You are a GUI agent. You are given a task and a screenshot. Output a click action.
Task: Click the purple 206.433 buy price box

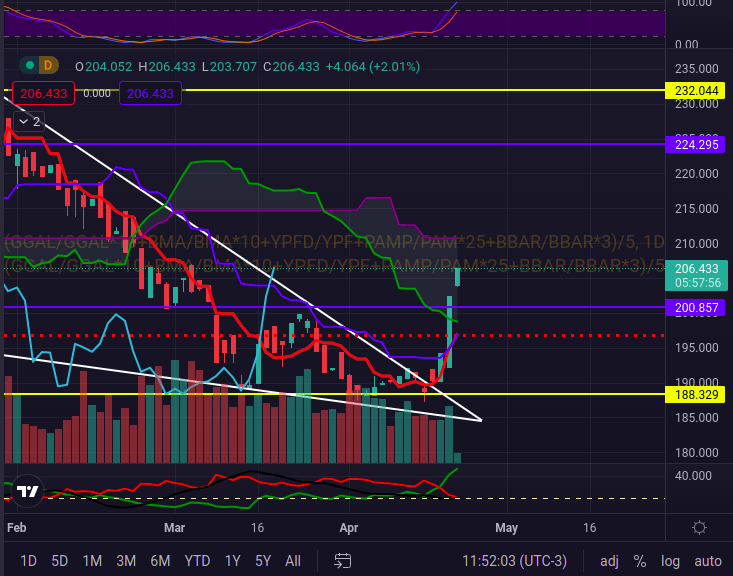pyautogui.click(x=150, y=93)
